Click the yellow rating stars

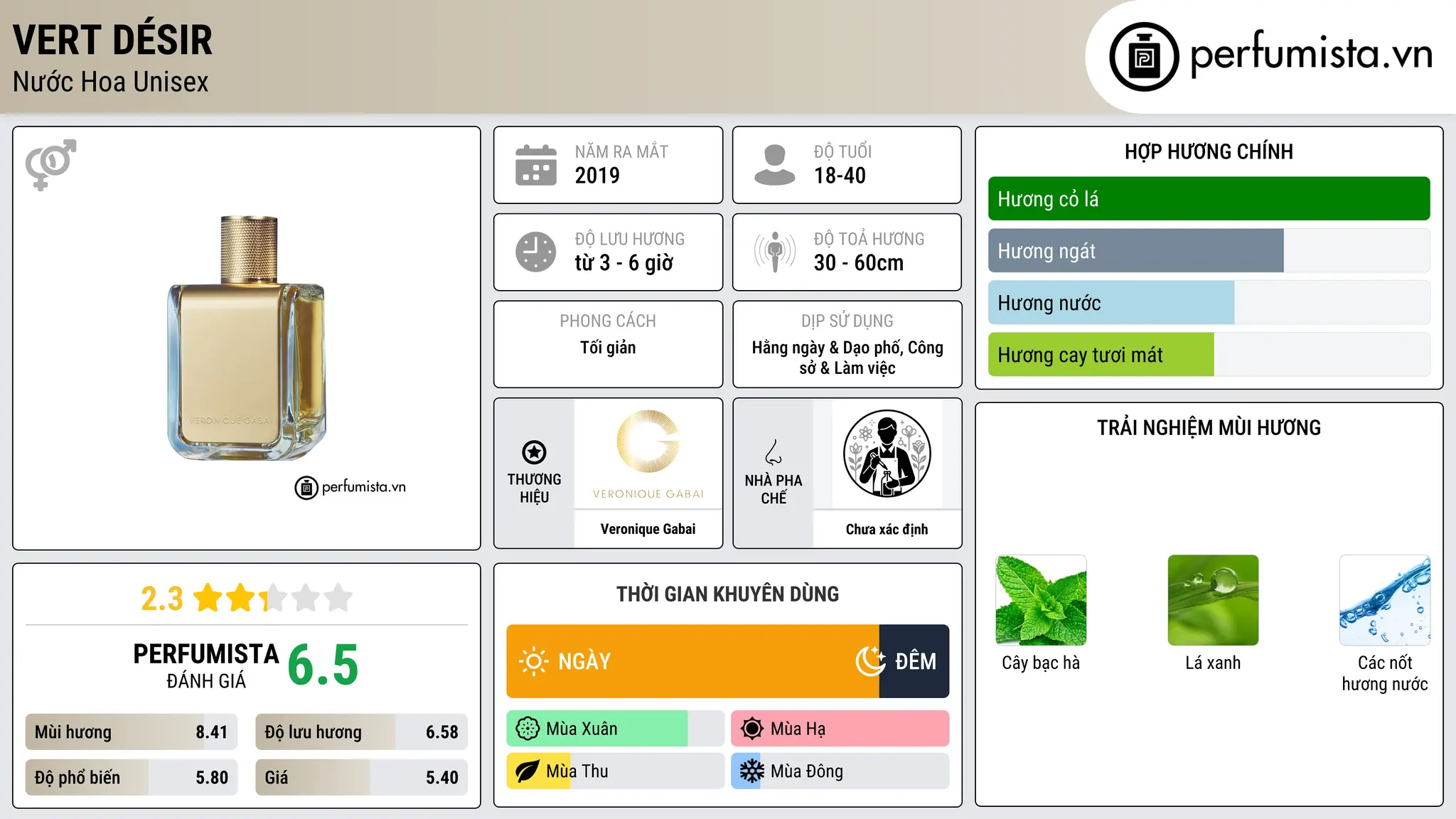click(272, 598)
